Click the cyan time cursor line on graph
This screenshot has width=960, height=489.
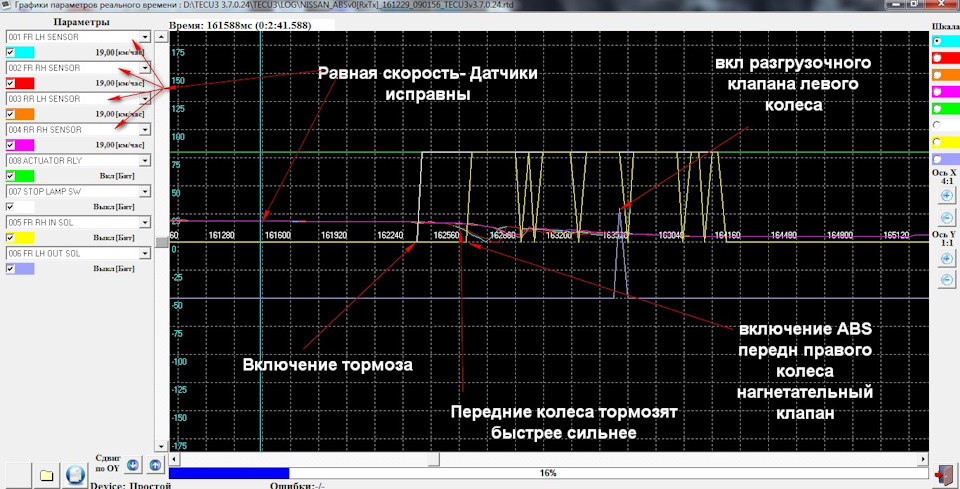point(261,242)
